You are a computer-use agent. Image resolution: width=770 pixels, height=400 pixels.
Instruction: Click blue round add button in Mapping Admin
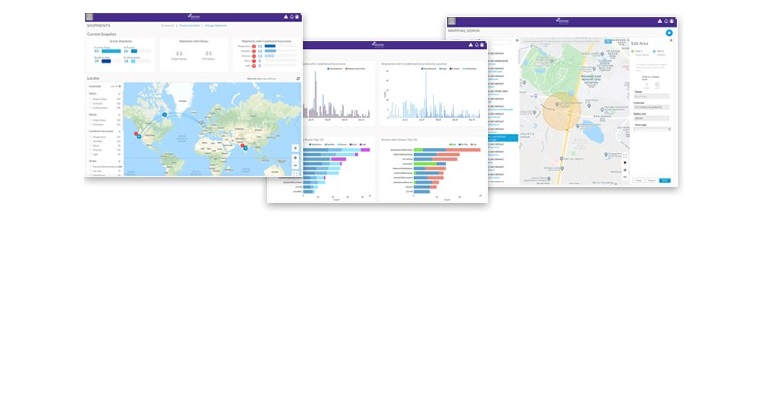pyautogui.click(x=669, y=33)
